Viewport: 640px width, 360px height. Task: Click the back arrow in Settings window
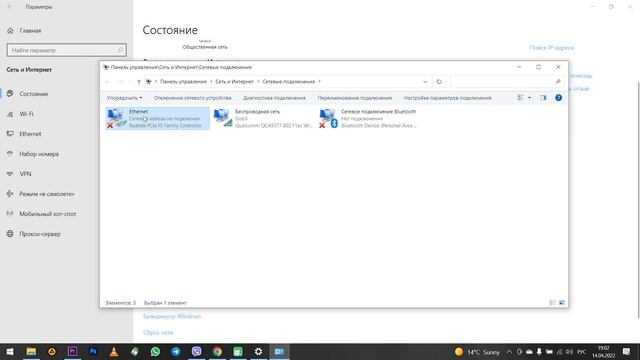click(x=9, y=7)
